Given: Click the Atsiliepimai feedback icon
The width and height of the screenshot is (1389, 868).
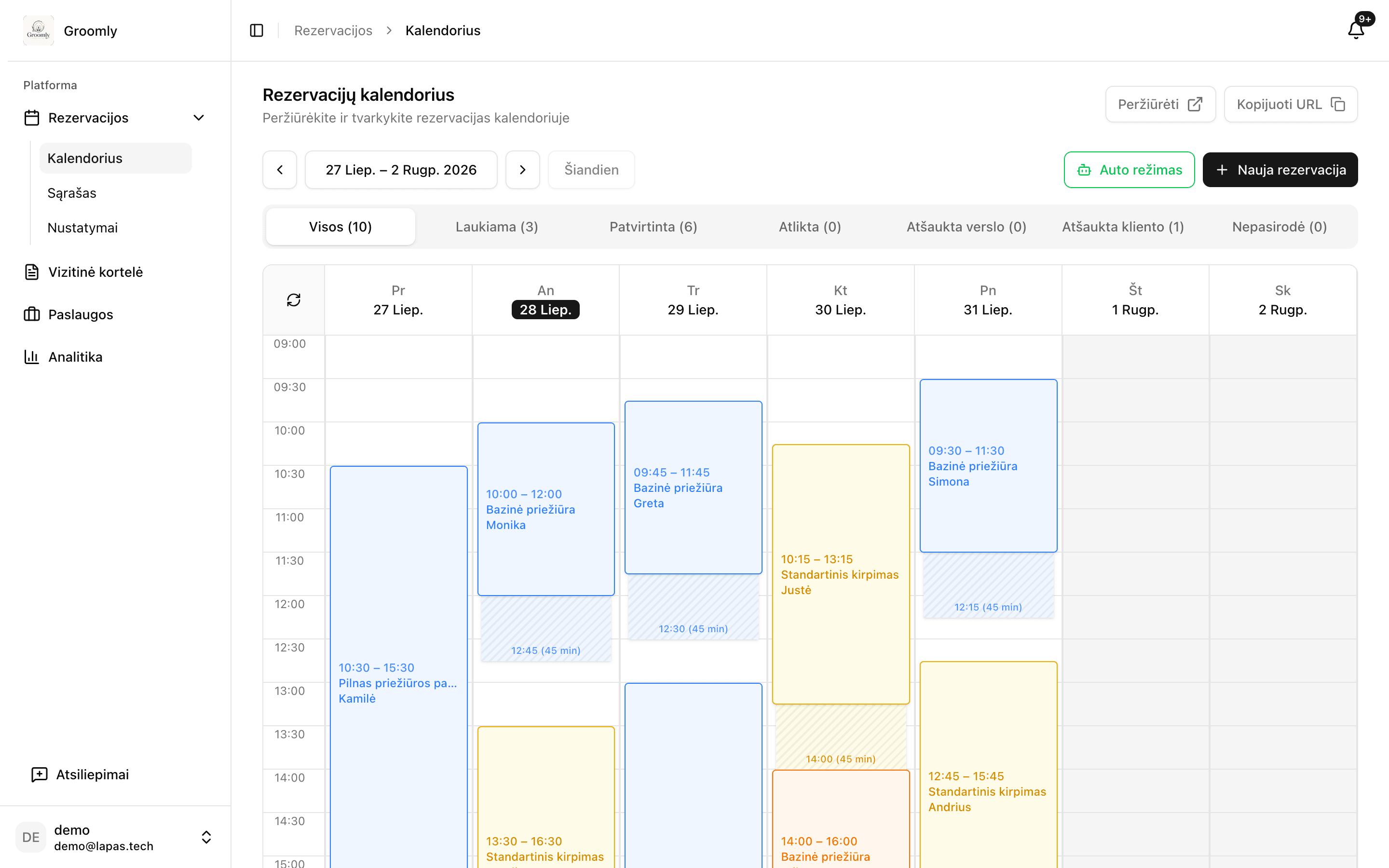Looking at the screenshot, I should 39,774.
